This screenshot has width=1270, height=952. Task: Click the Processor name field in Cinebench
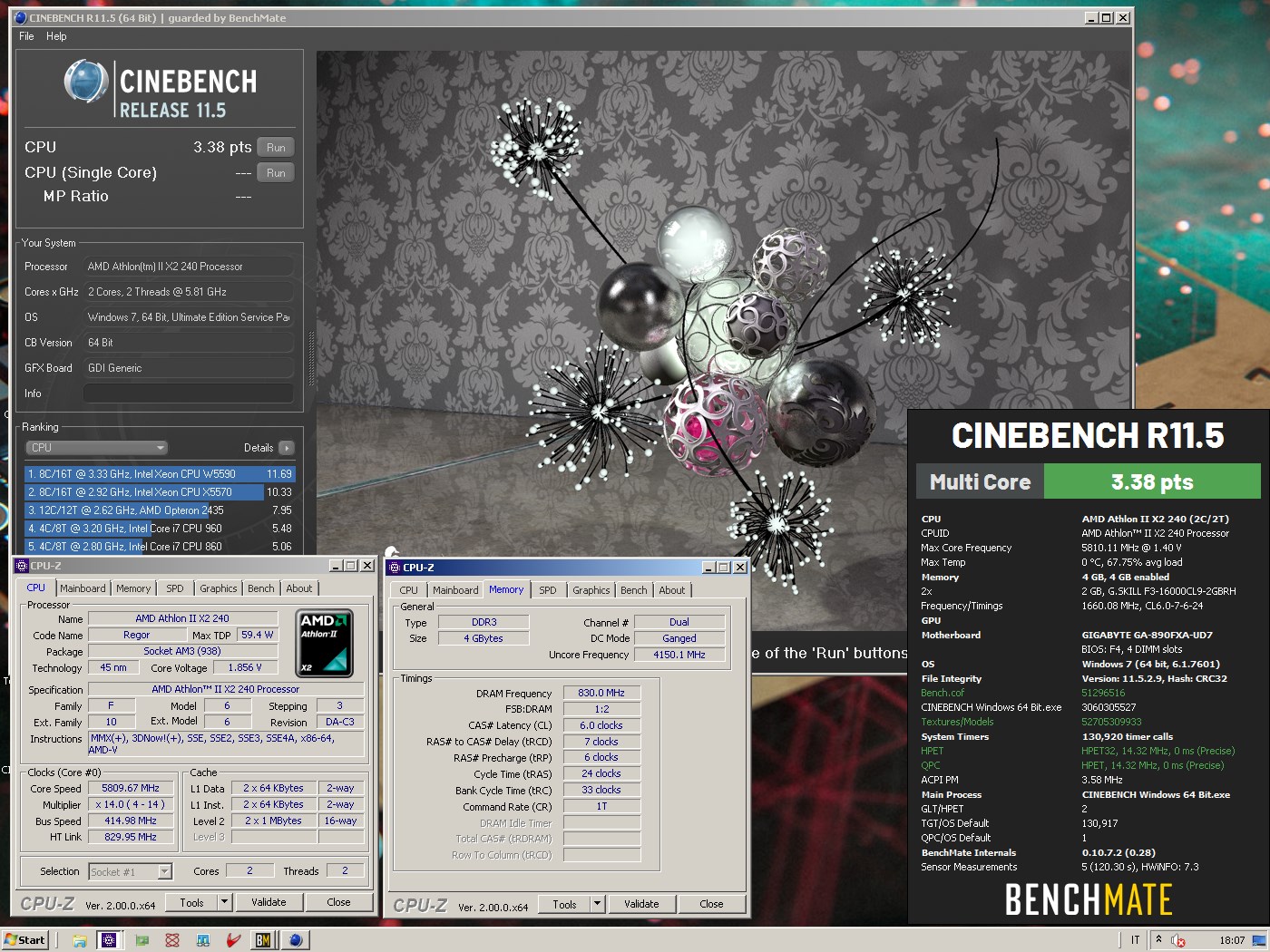188,267
